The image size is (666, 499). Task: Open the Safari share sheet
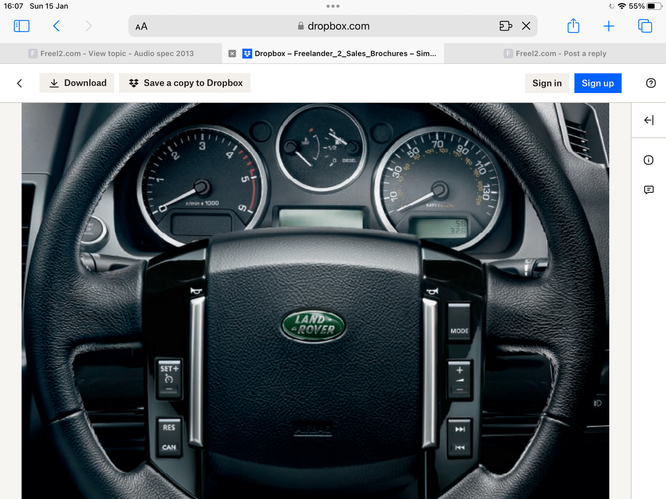[x=573, y=25]
